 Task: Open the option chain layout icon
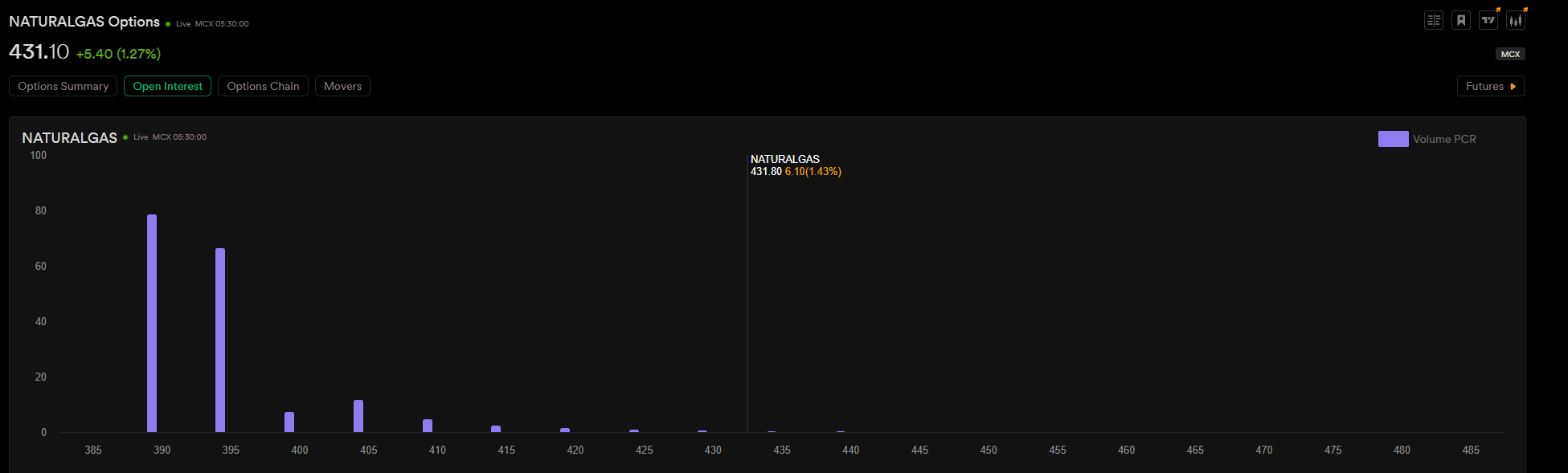(x=1434, y=20)
